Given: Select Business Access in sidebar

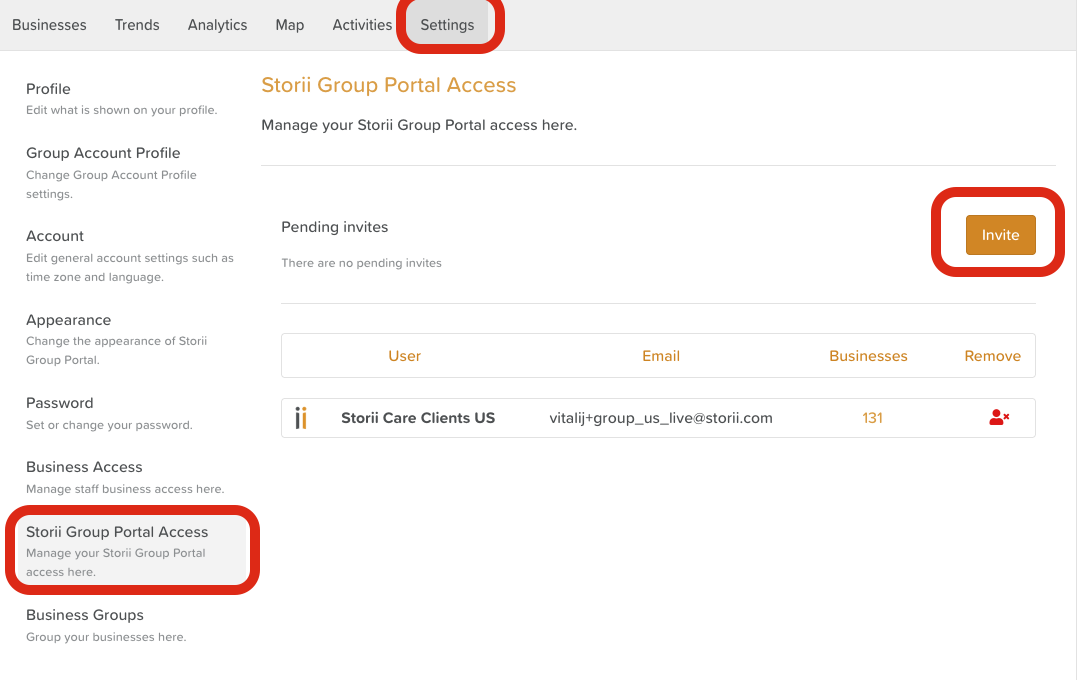Looking at the screenshot, I should click(84, 467).
